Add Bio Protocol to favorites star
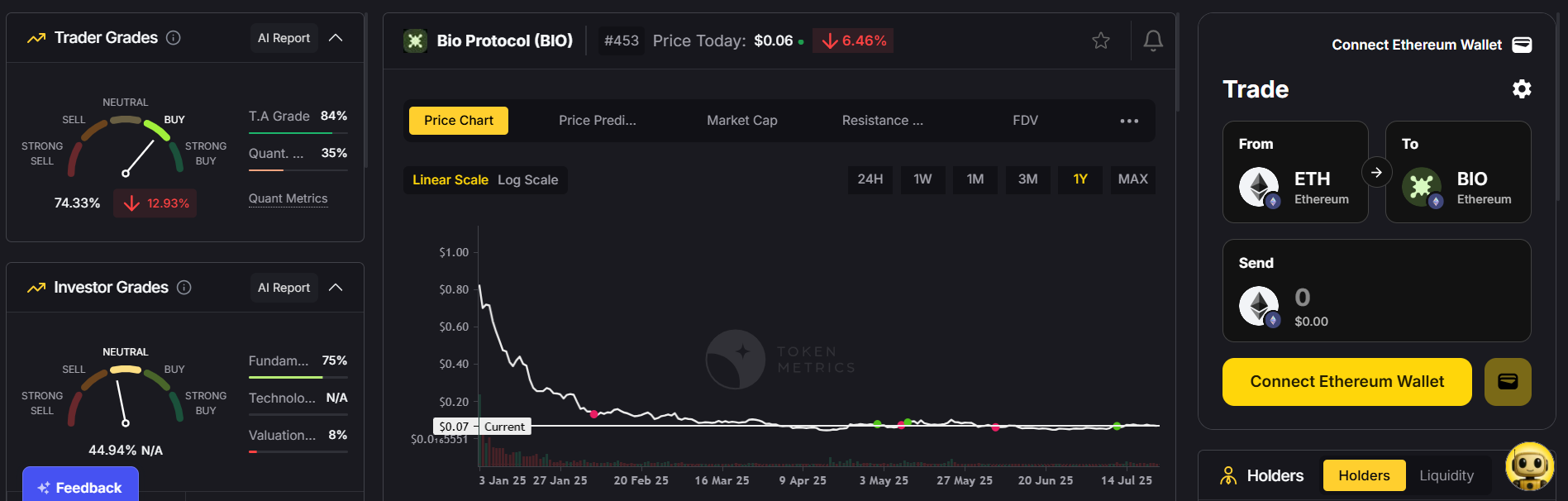The image size is (1568, 501). coord(1101,41)
